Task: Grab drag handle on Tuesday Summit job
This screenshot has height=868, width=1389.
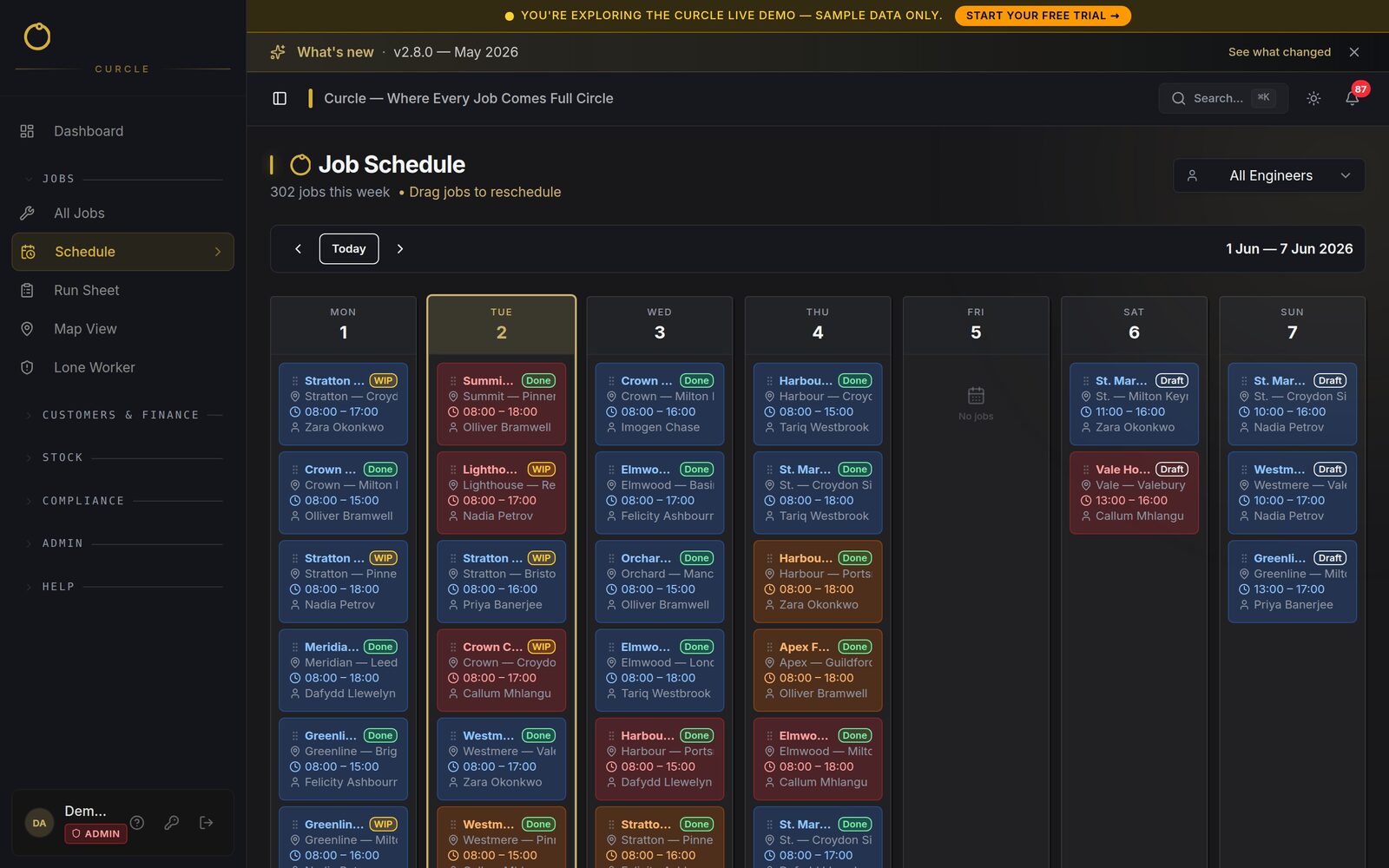Action: point(453,380)
